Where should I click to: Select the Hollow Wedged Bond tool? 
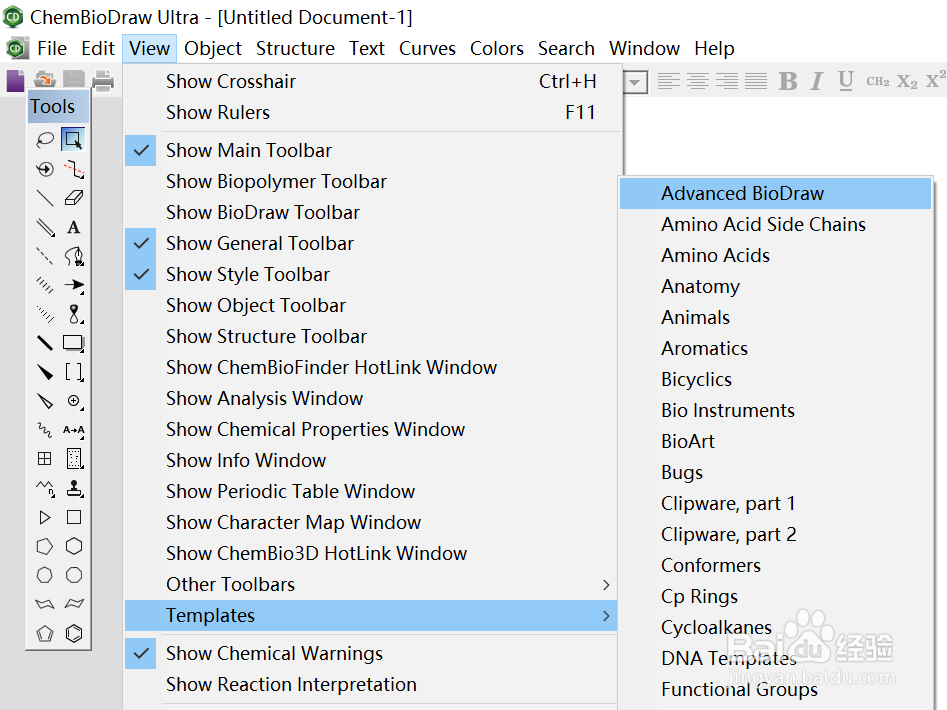pyautogui.click(x=45, y=401)
